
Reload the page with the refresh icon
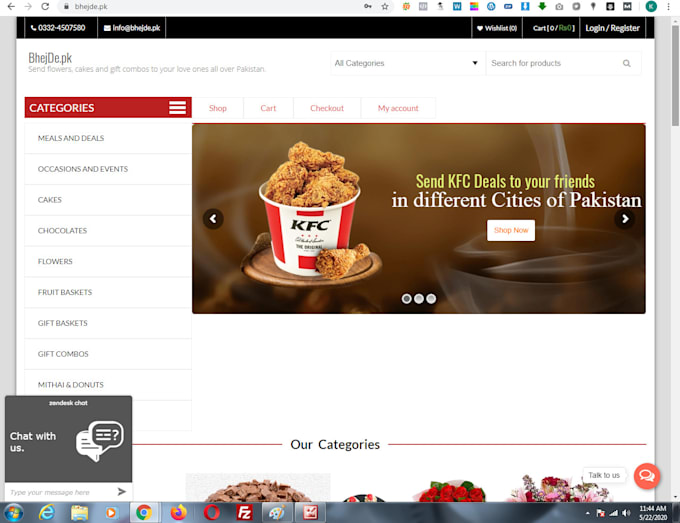coord(45,7)
